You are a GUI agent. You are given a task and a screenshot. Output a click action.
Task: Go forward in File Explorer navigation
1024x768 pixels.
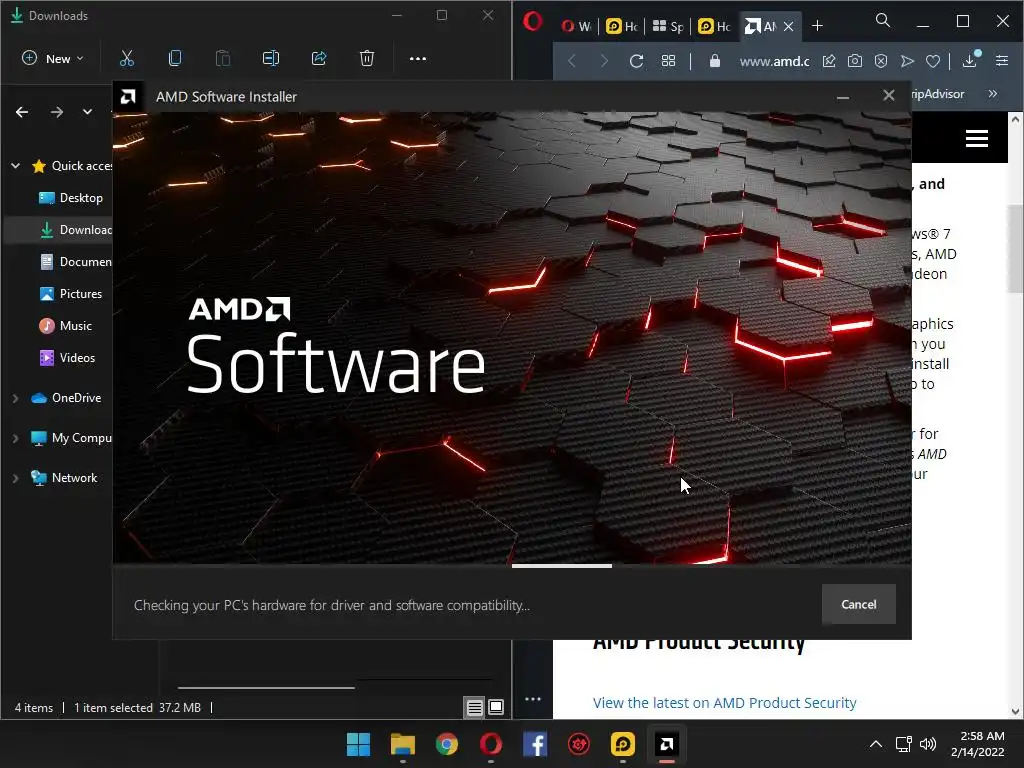57,112
